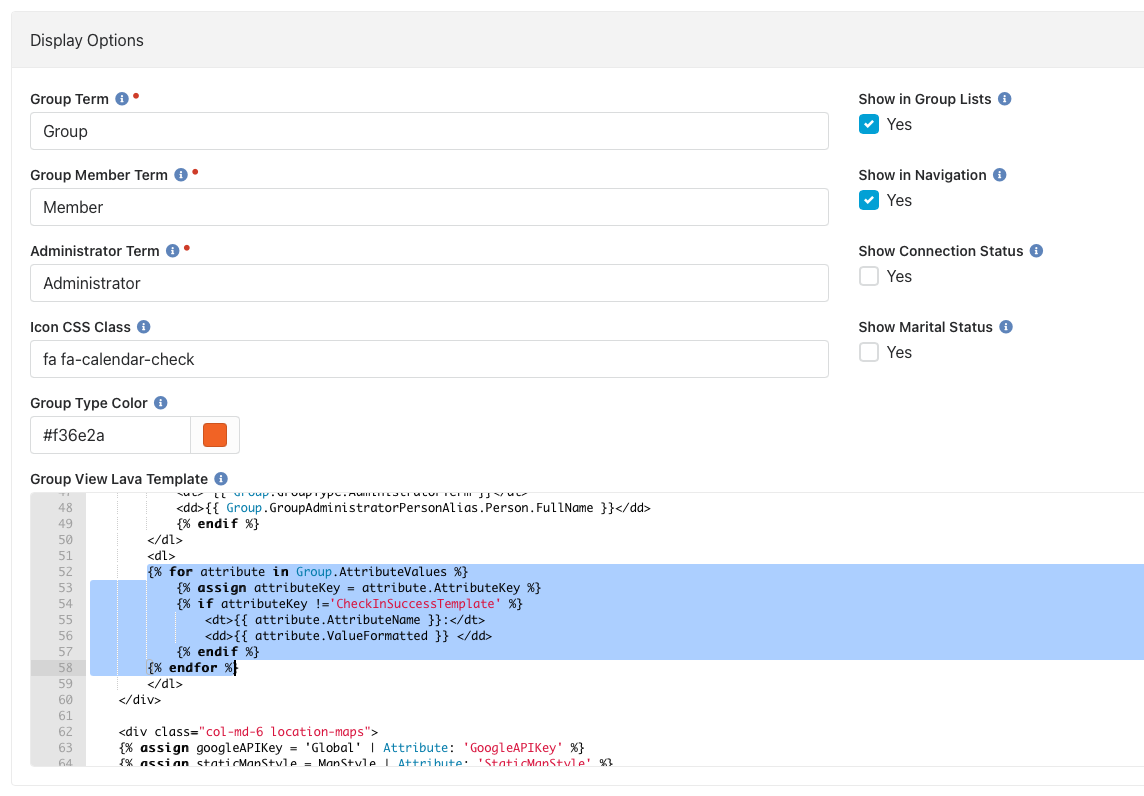
Task: Open the orange Group Type Color swatch picker
Action: pos(216,434)
